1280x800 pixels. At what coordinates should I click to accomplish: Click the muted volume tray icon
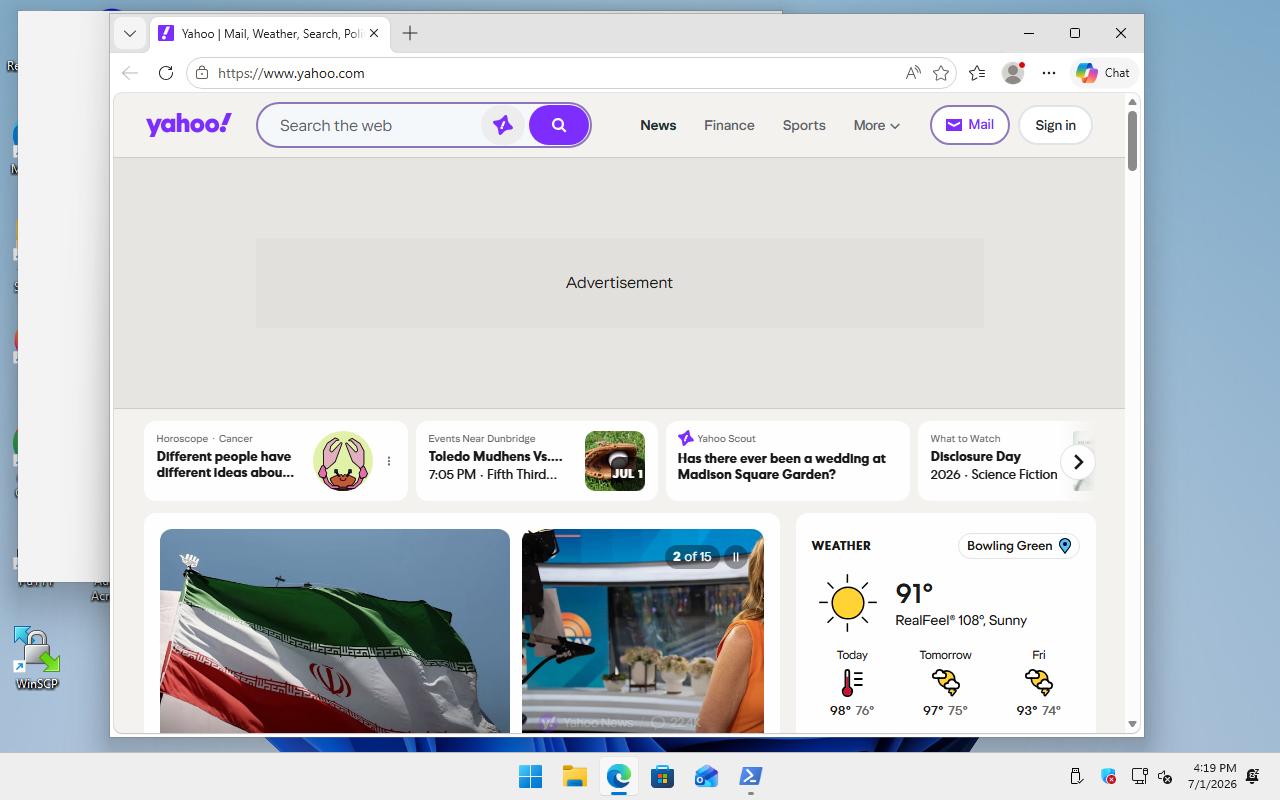tap(1165, 776)
